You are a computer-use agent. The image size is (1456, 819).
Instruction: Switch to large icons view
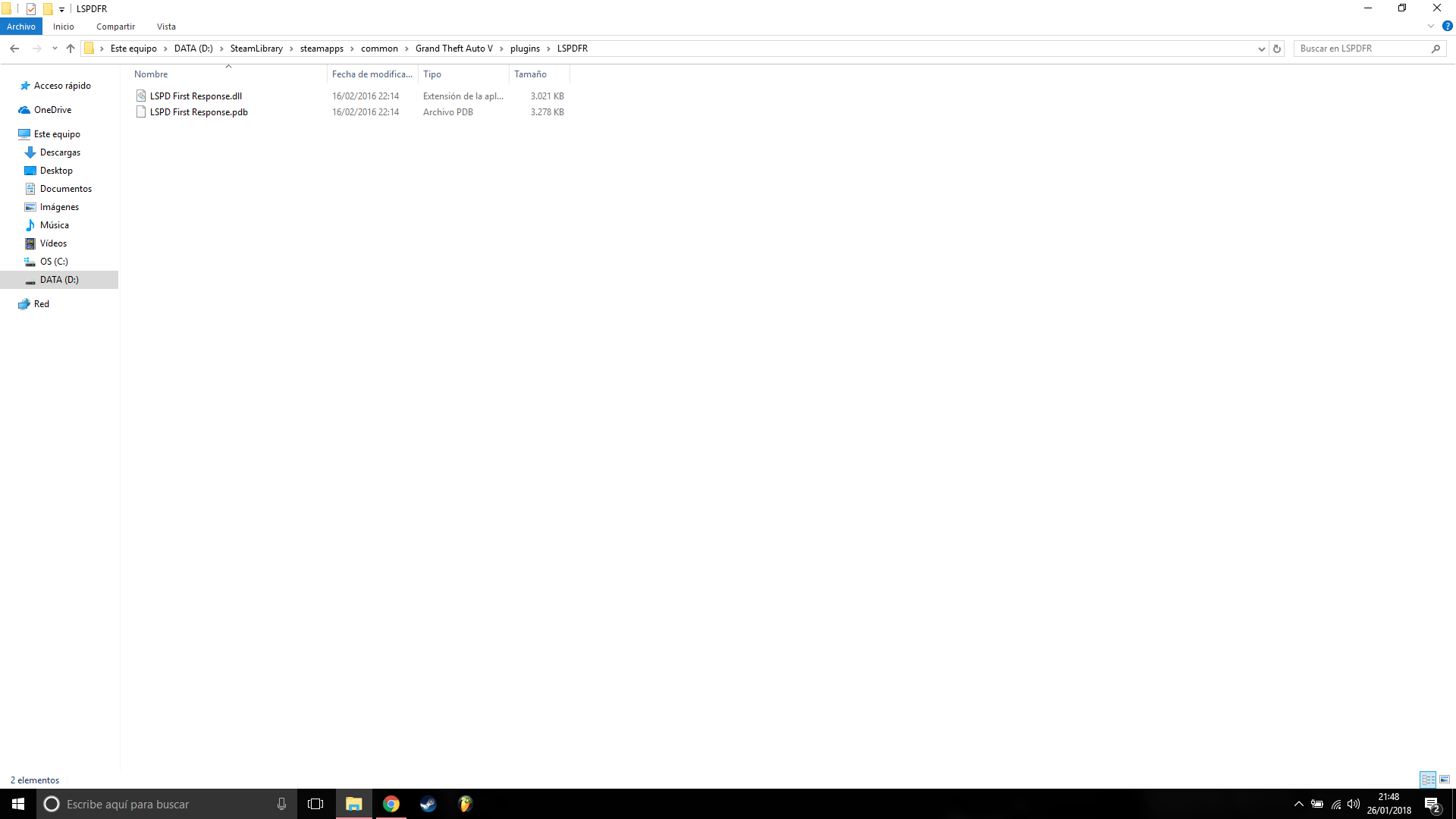pyautogui.click(x=1445, y=780)
